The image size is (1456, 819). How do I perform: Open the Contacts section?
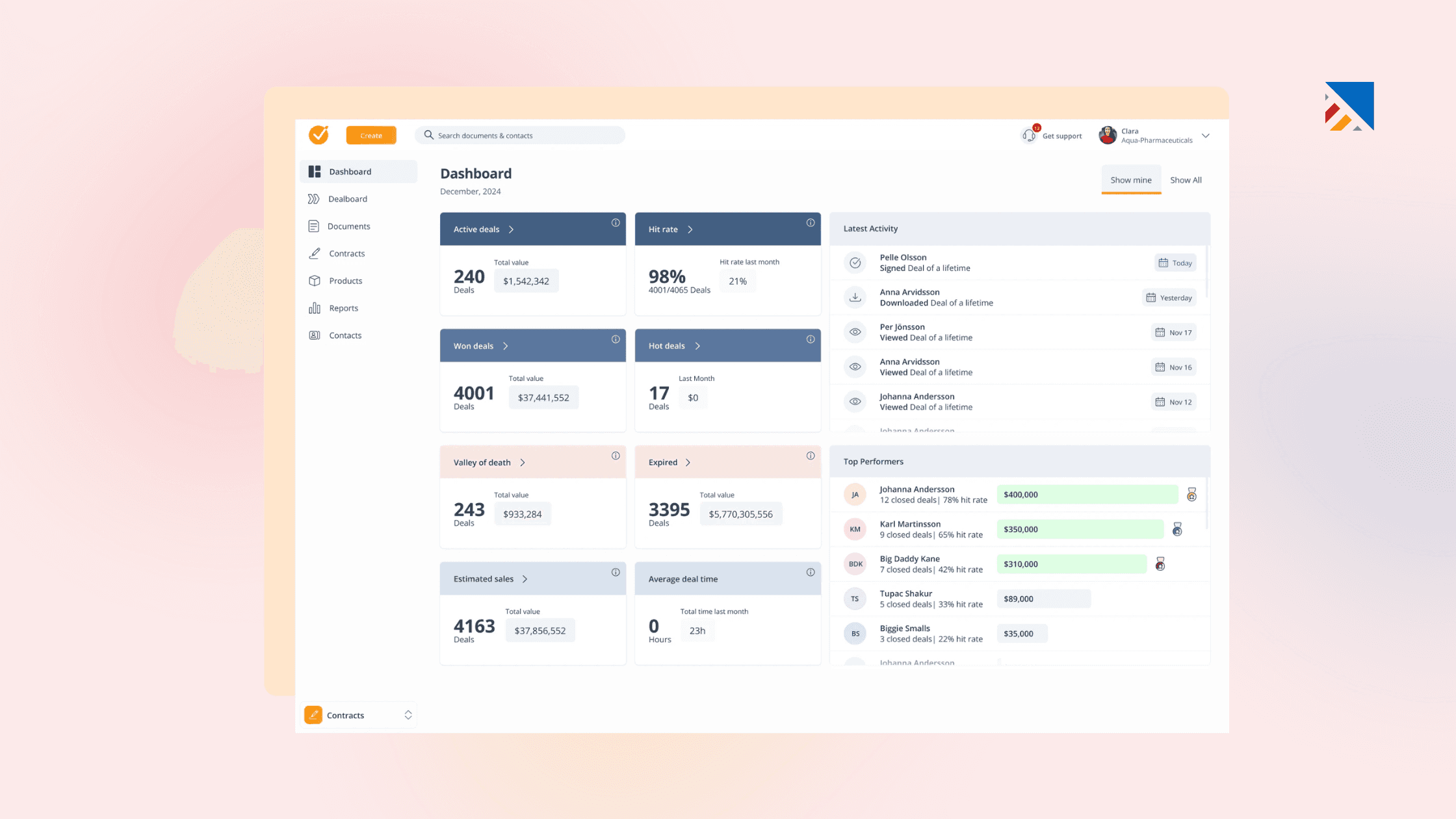click(345, 335)
